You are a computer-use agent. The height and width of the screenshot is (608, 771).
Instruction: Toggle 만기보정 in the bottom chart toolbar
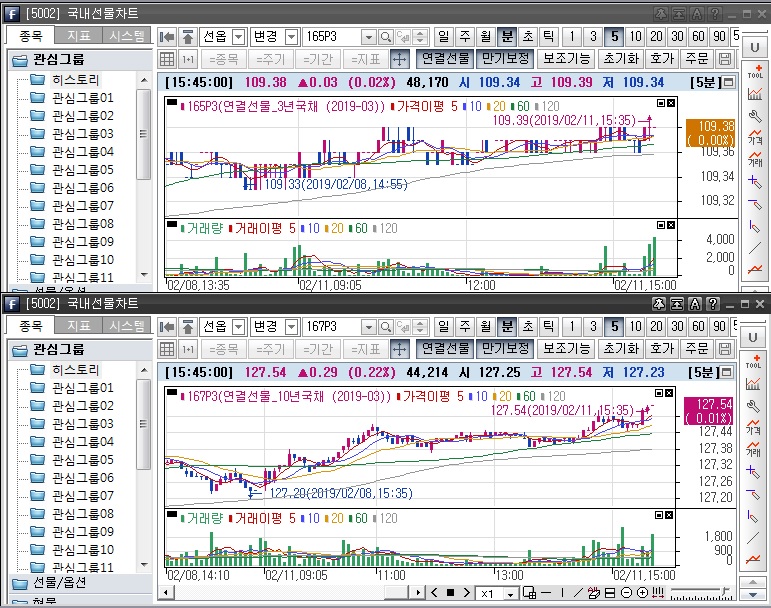pos(504,349)
